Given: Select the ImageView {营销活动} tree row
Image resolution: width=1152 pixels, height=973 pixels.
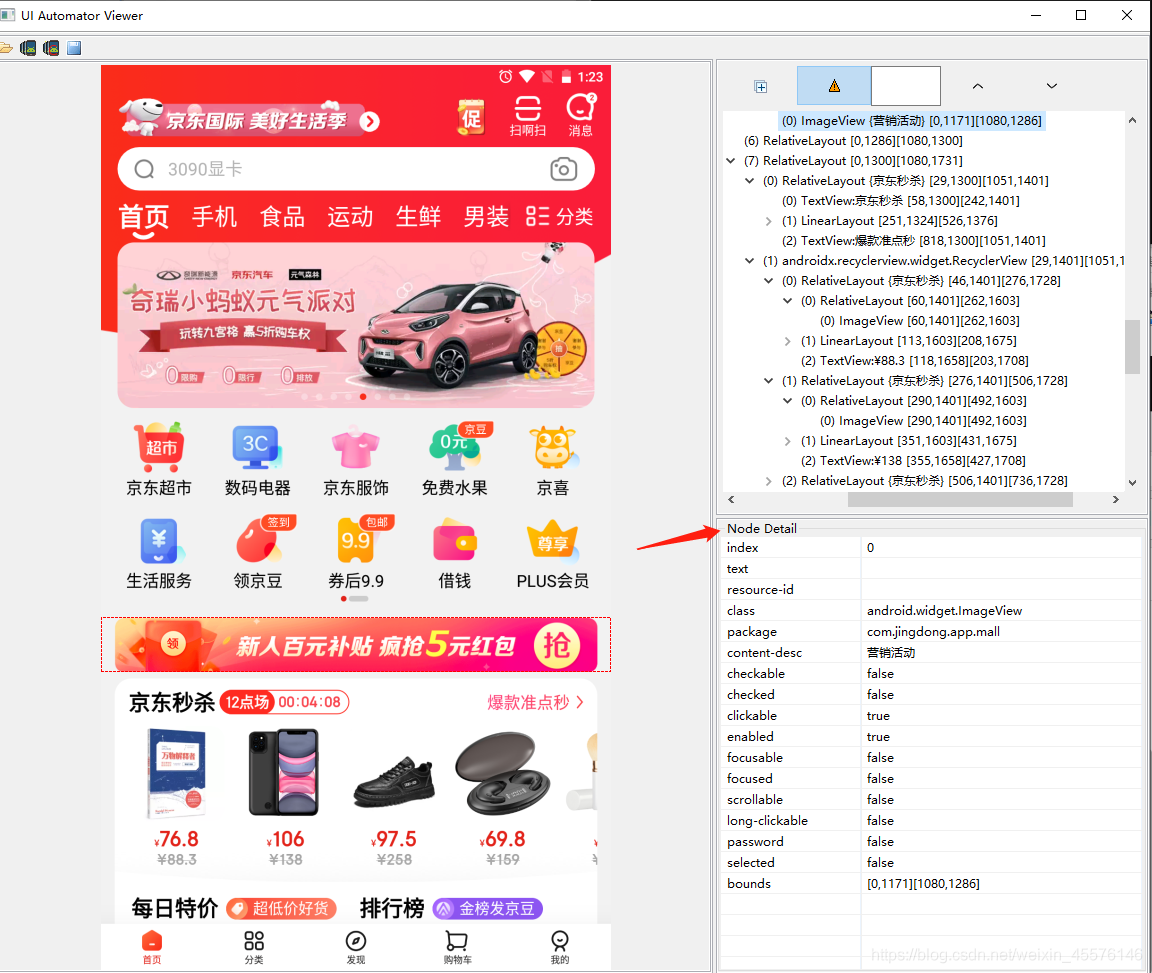Looking at the screenshot, I should pos(911,121).
